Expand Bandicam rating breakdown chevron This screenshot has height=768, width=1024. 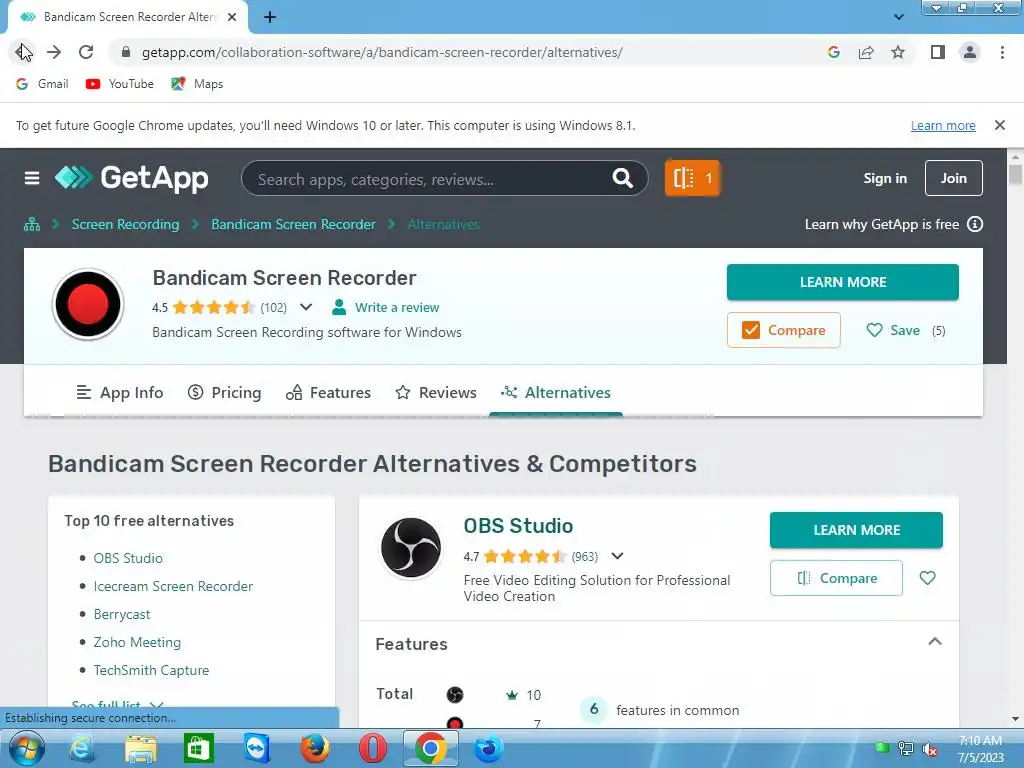pyautogui.click(x=306, y=307)
